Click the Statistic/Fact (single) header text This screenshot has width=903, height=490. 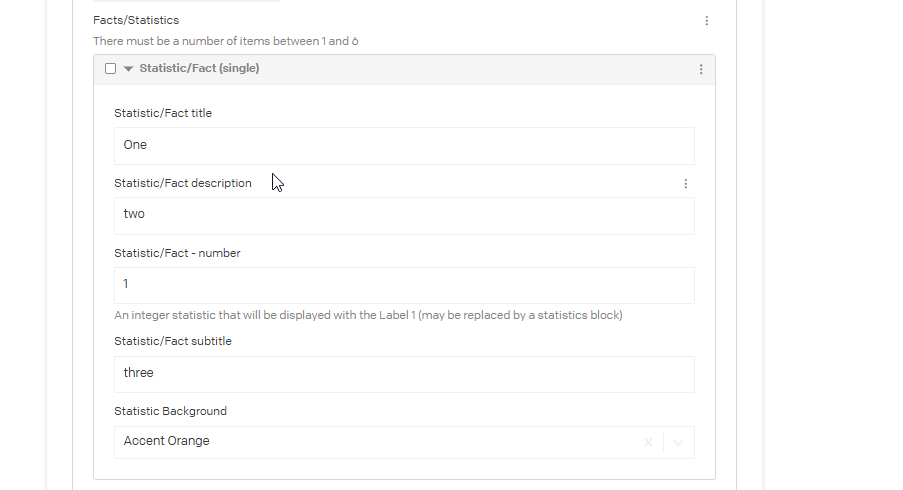tap(199, 69)
